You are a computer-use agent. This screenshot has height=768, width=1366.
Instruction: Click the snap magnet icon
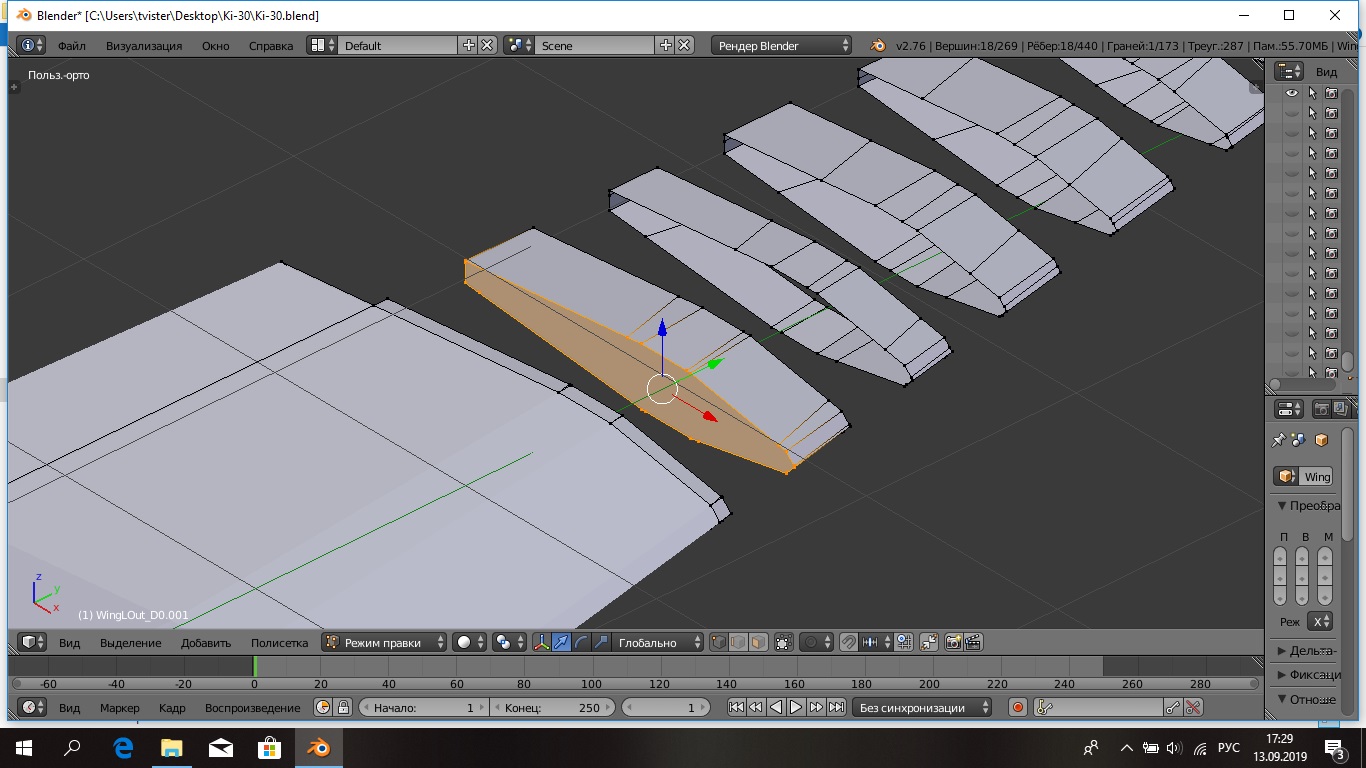tap(848, 643)
